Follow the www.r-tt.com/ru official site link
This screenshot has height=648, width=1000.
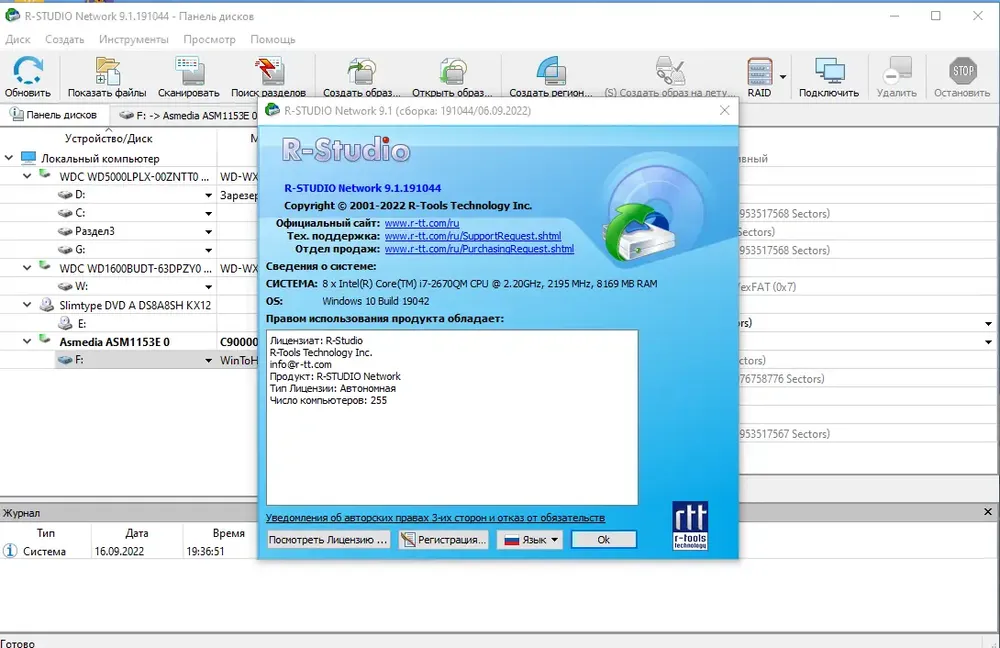422,223
